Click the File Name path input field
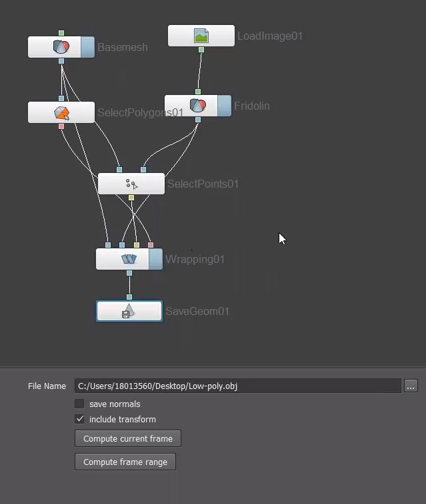 (x=238, y=386)
